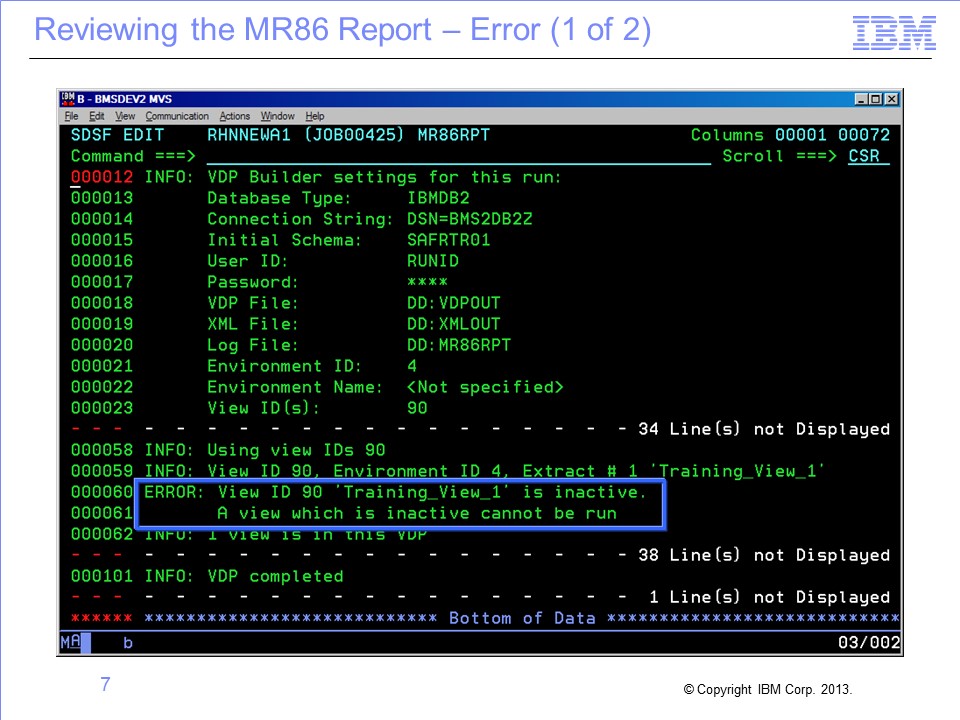
Task: Click the DD:MR86RPT log file value
Action: tap(459, 345)
